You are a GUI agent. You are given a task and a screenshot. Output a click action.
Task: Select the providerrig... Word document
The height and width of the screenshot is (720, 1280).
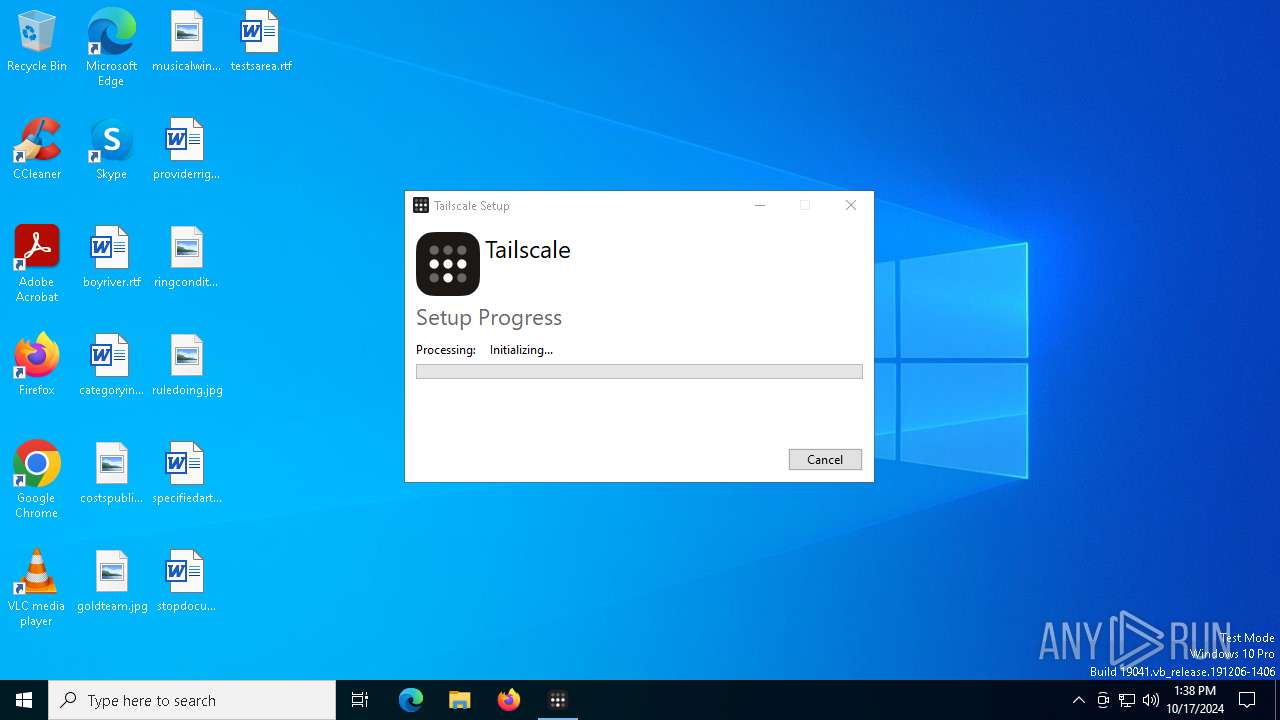(186, 150)
